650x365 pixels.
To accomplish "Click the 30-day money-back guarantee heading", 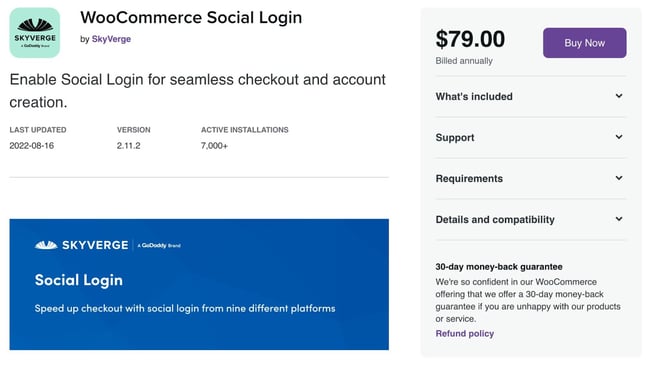I will (x=499, y=267).
